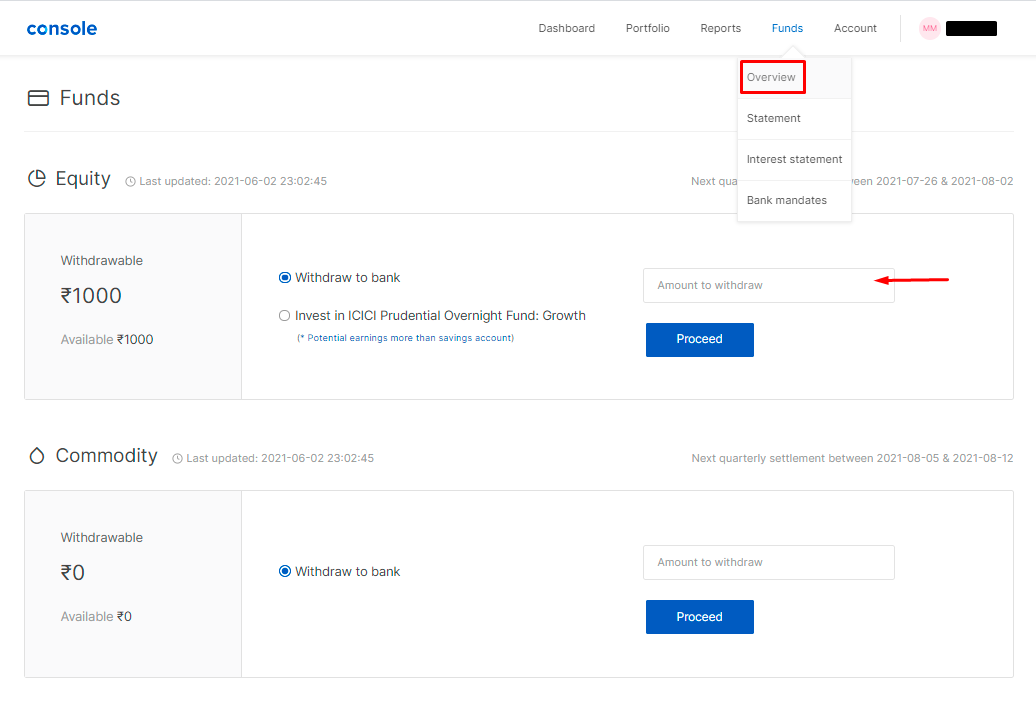Choose Overview from Funds menu

coord(771,77)
